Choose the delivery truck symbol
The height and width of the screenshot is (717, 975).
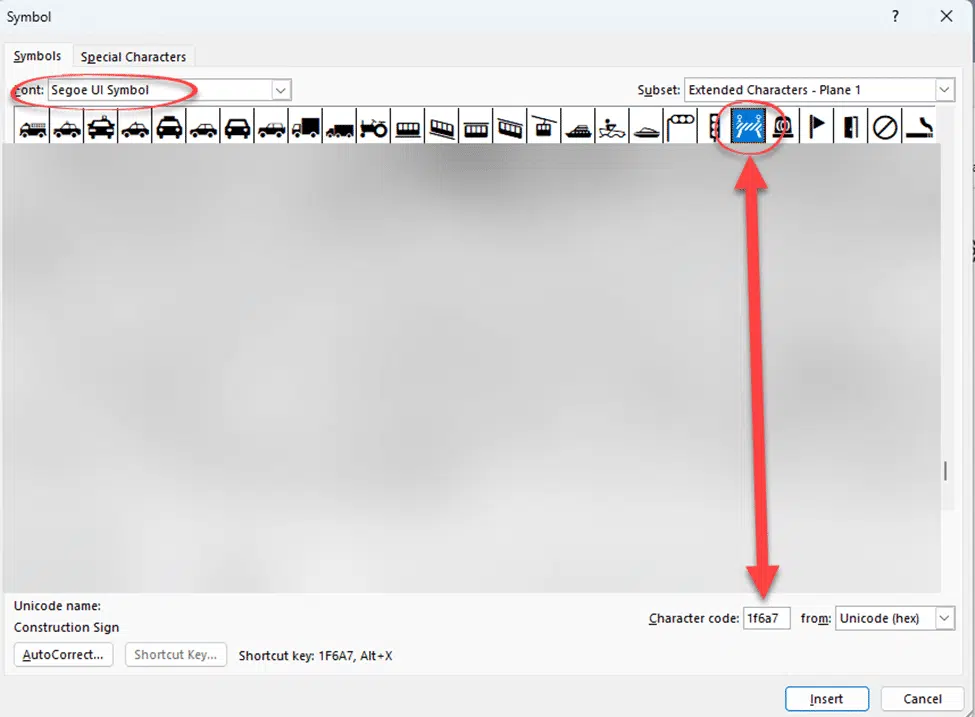[305, 126]
